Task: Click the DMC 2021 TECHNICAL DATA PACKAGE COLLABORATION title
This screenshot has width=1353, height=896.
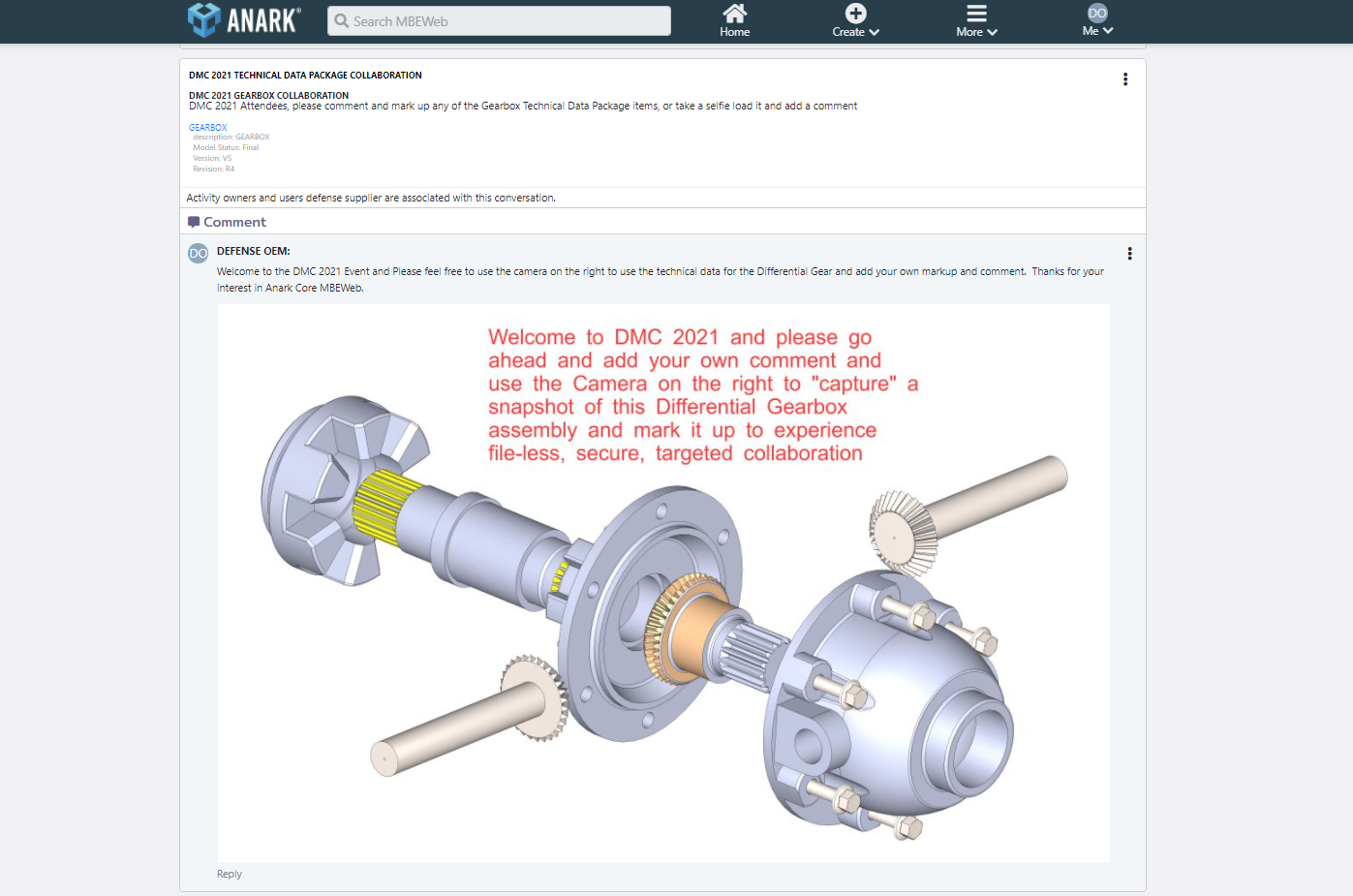Action: point(305,75)
